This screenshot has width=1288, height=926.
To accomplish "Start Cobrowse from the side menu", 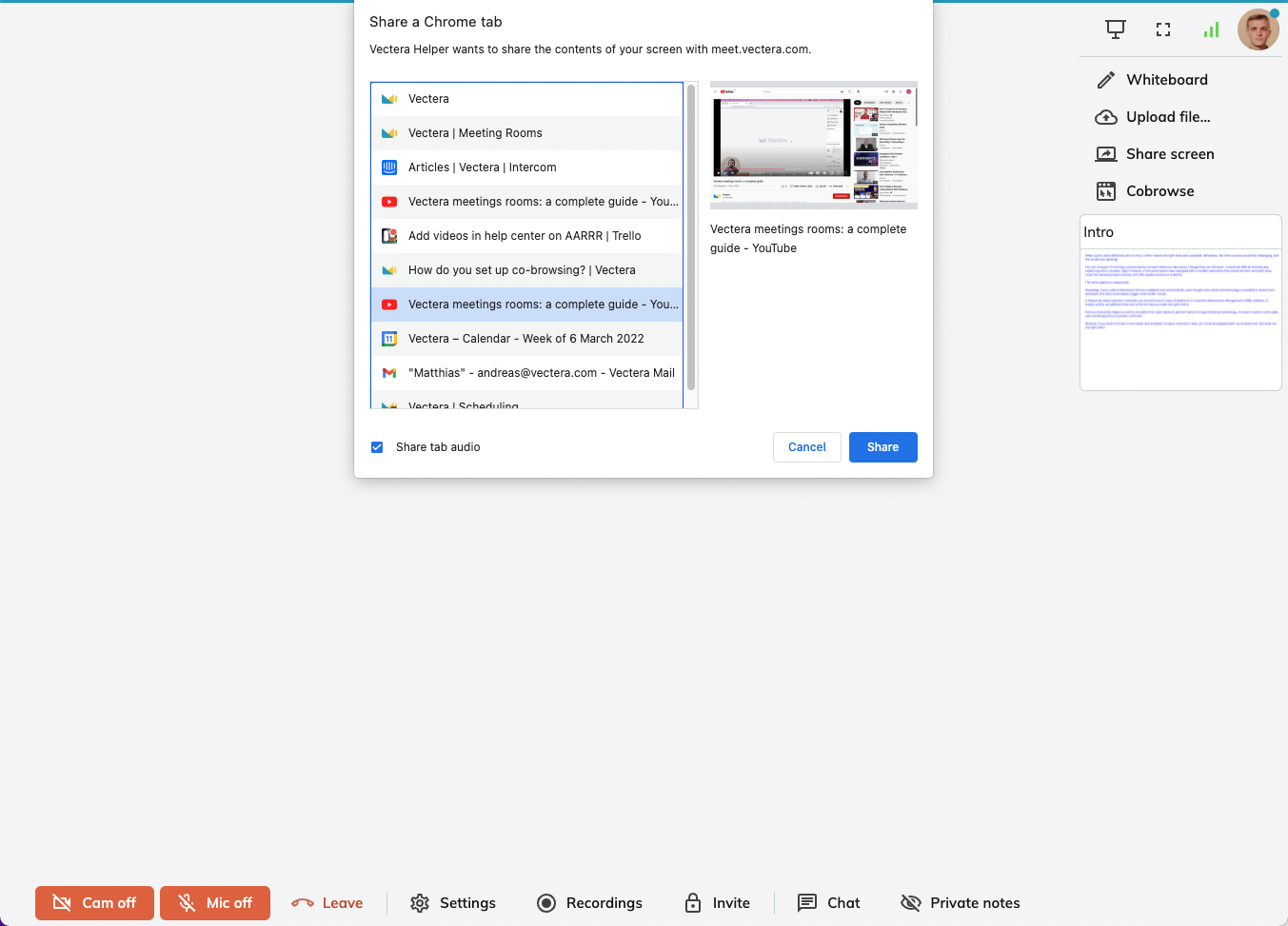I will coord(1145,191).
